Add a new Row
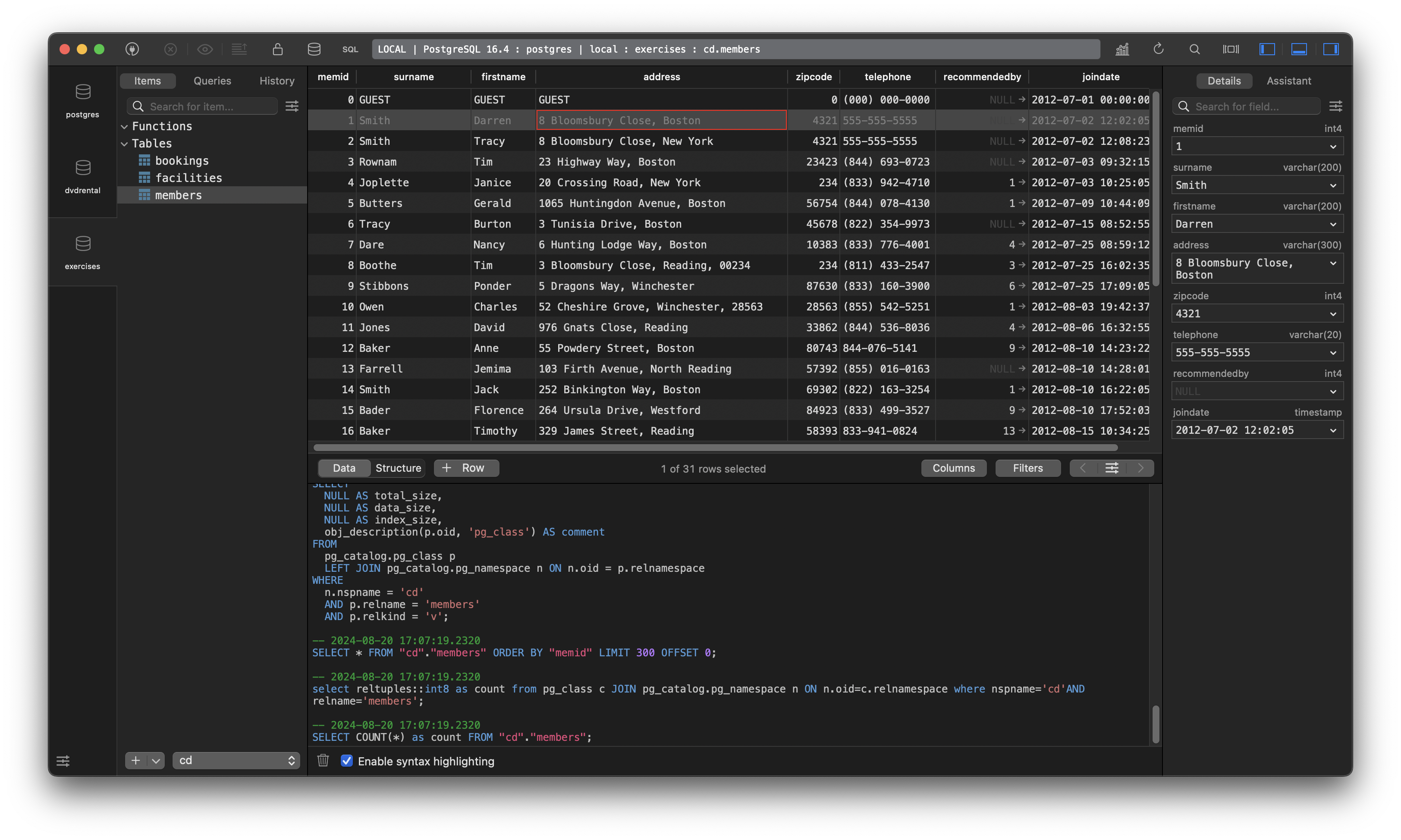Viewport: 1401px width, 840px height. click(x=466, y=468)
